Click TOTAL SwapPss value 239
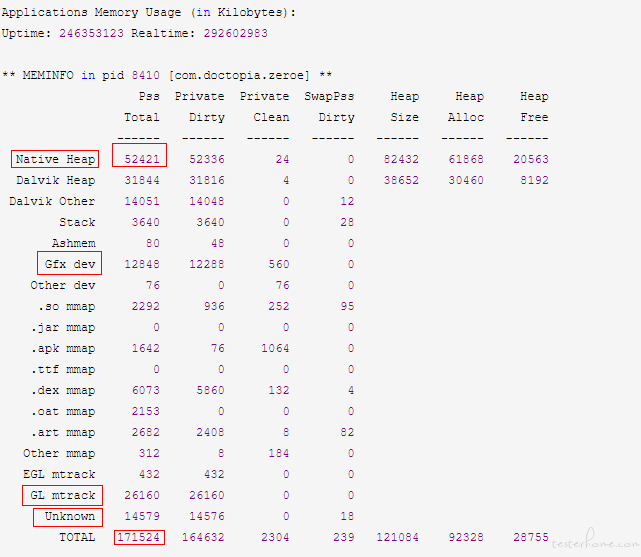Viewport: 641px width, 557px height. click(344, 538)
